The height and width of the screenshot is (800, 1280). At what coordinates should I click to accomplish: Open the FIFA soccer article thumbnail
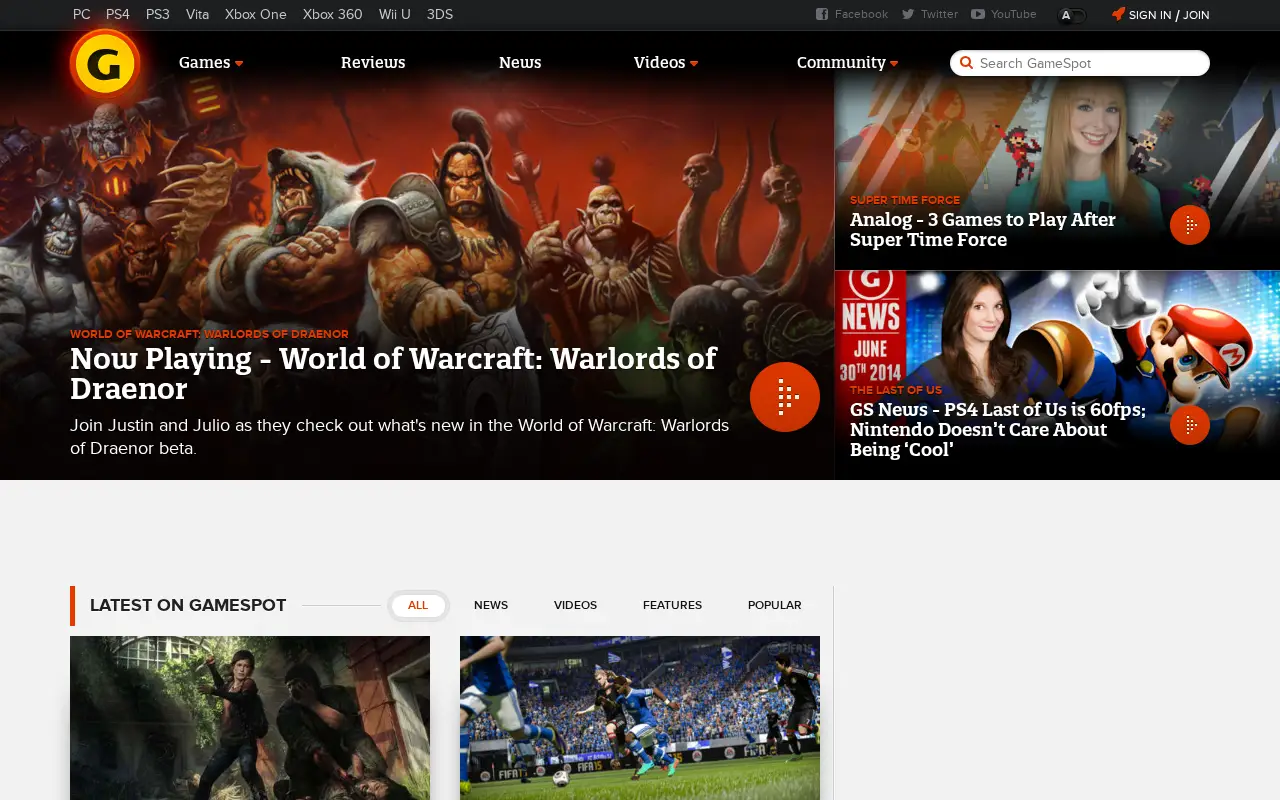(640, 718)
